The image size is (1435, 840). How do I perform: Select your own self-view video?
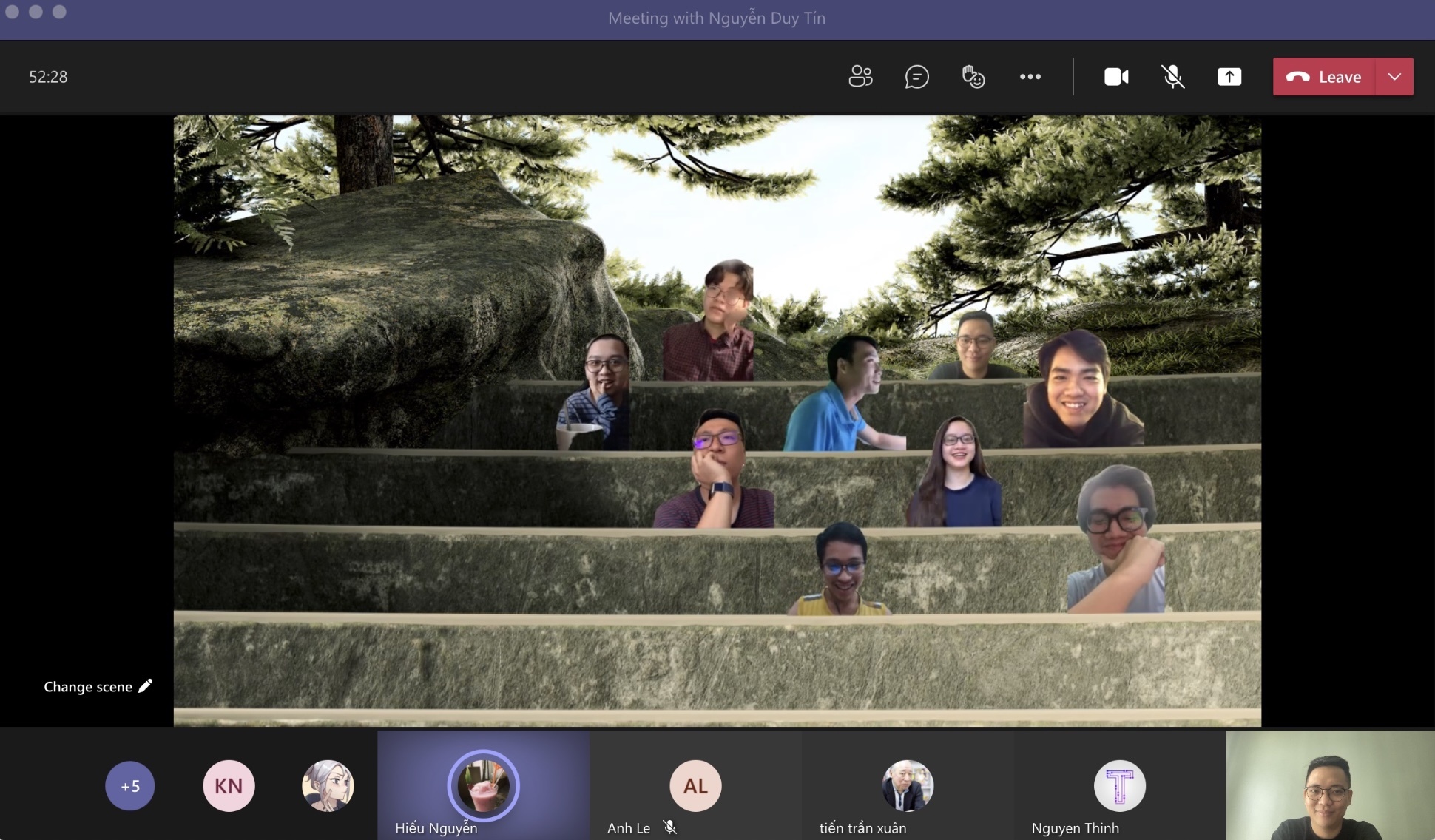click(x=1329, y=785)
